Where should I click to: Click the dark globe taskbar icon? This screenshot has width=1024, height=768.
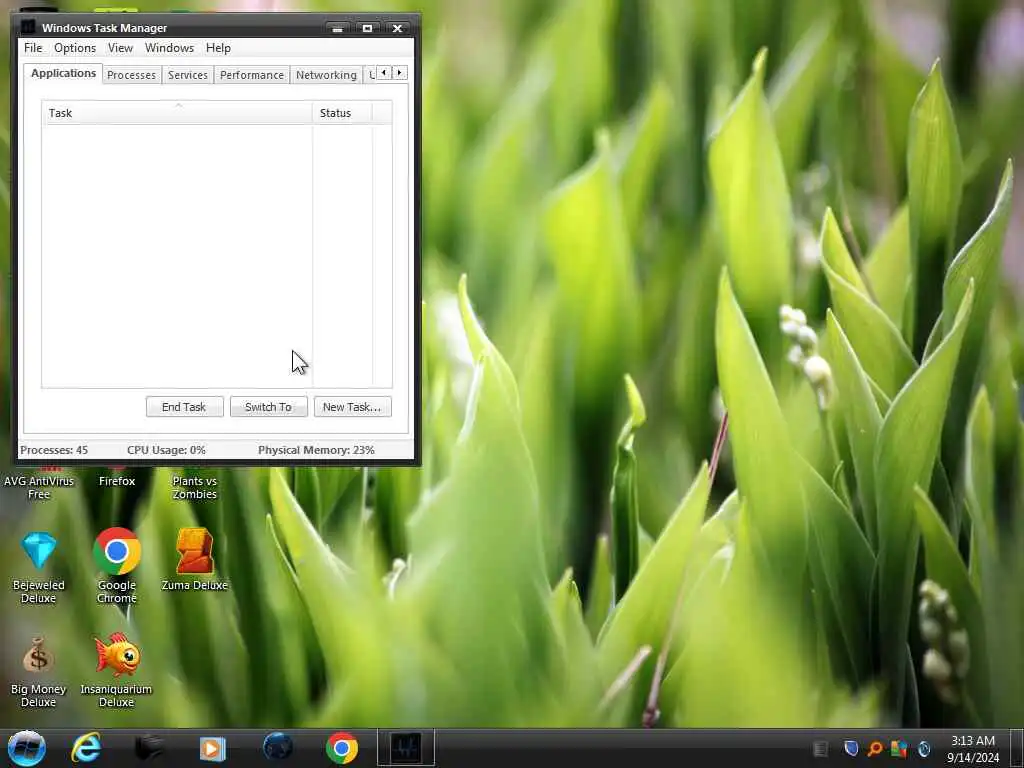click(x=278, y=748)
